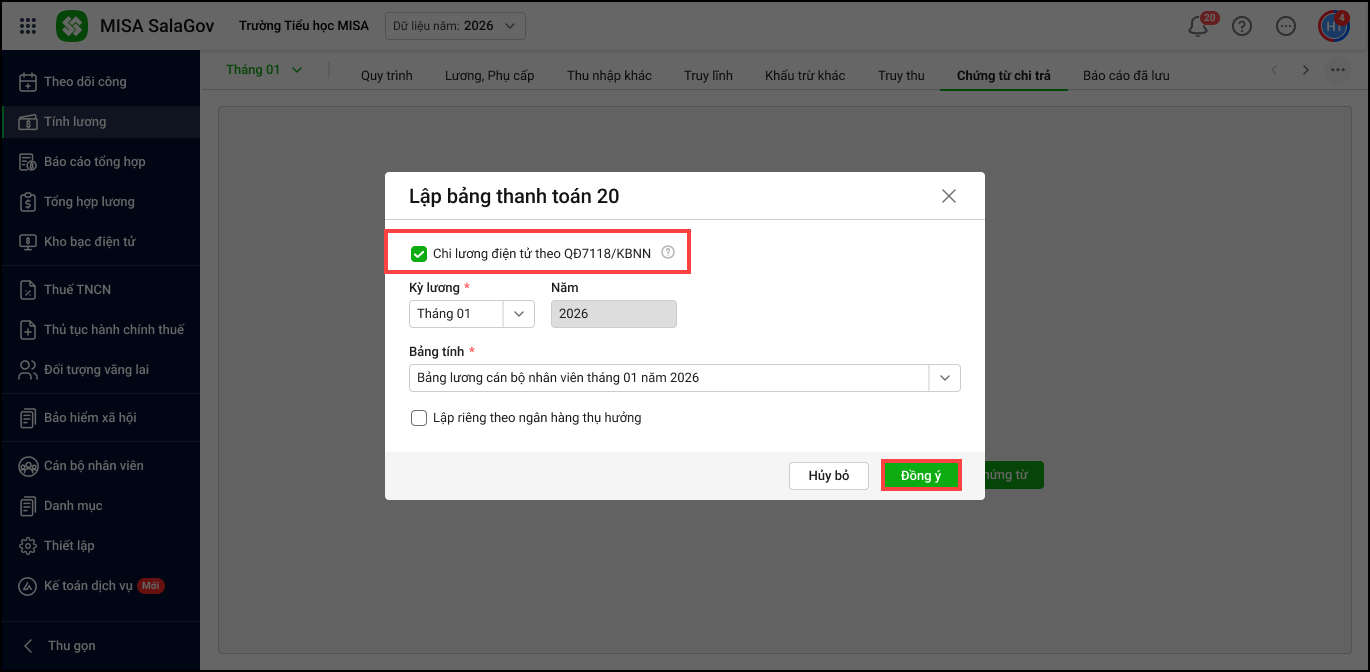Open the chat messages bubble icon
The width and height of the screenshot is (1370, 672).
click(x=1286, y=27)
